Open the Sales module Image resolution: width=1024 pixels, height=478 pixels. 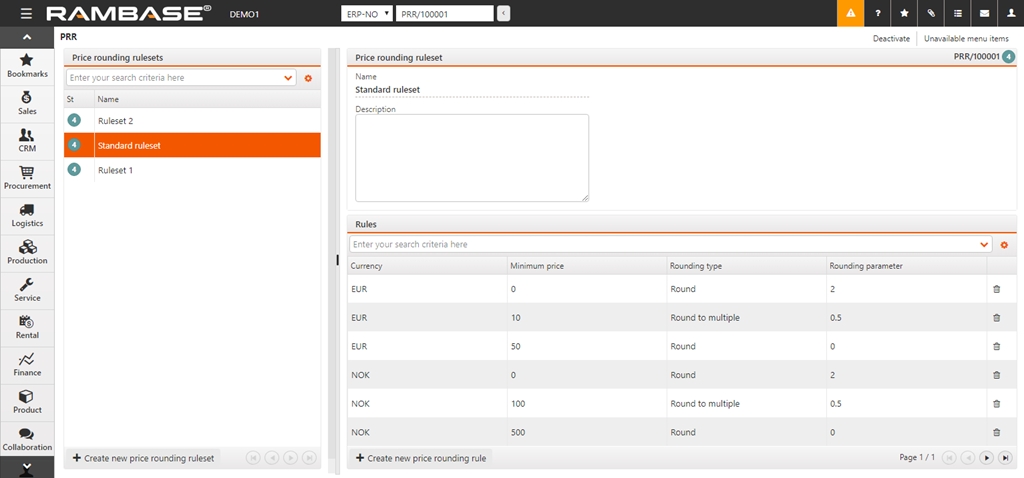[27, 103]
